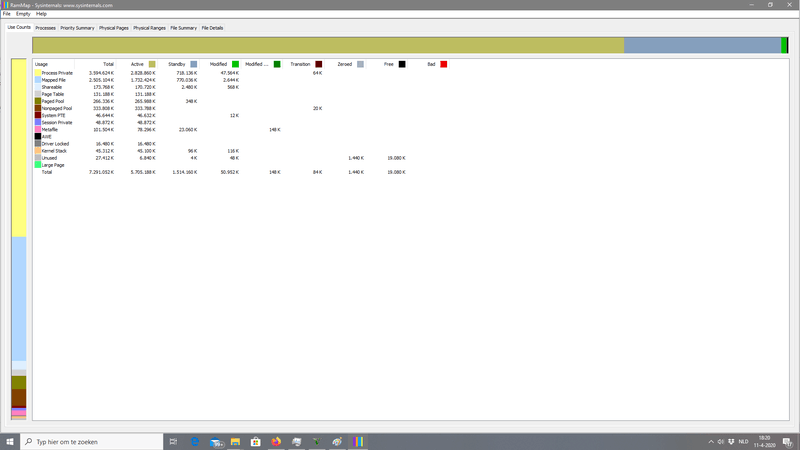The height and width of the screenshot is (450, 800).
Task: Click Mapped File standby 770.036 K value
Action: pos(186,80)
